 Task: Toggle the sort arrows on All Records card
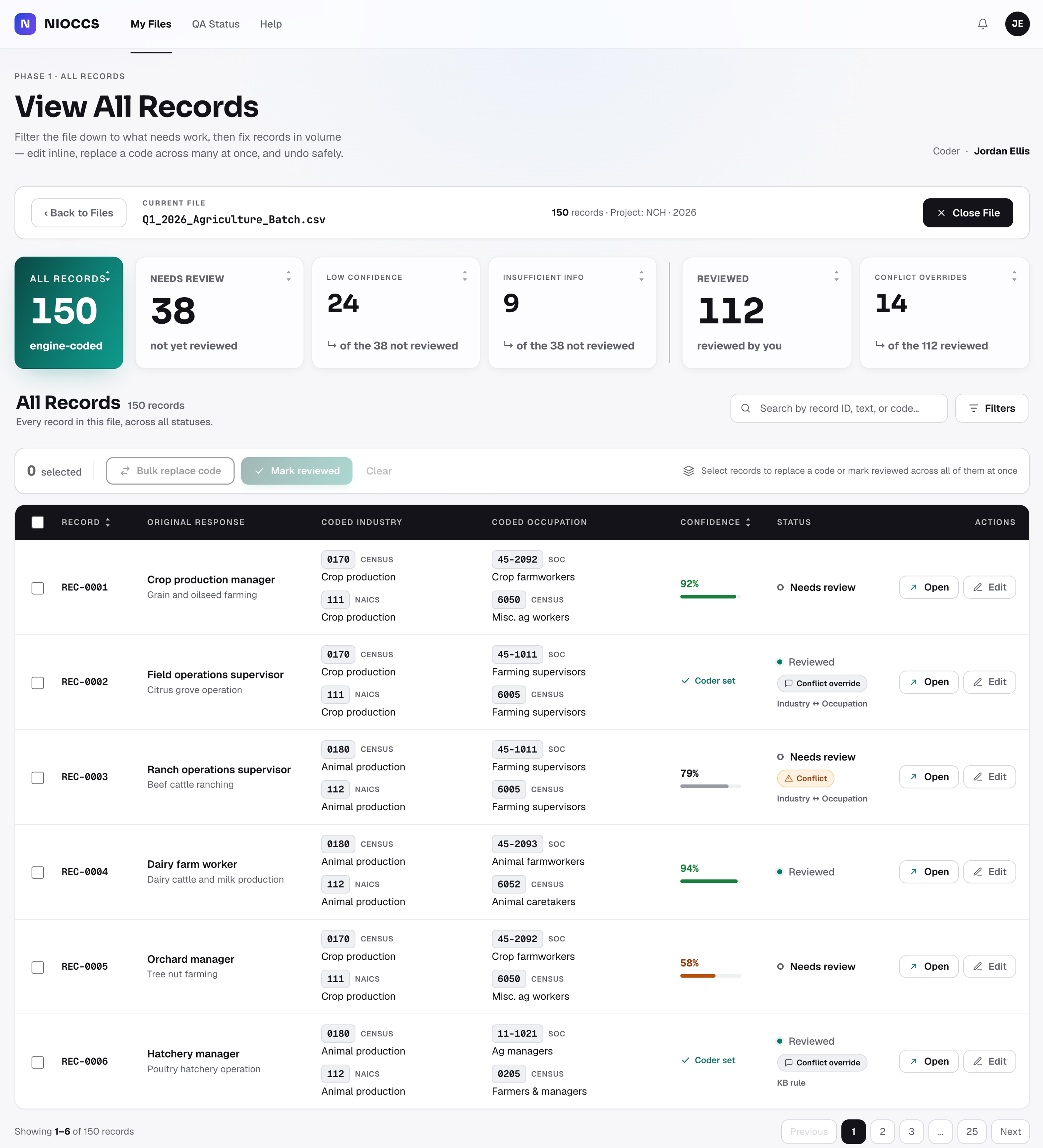tap(108, 276)
